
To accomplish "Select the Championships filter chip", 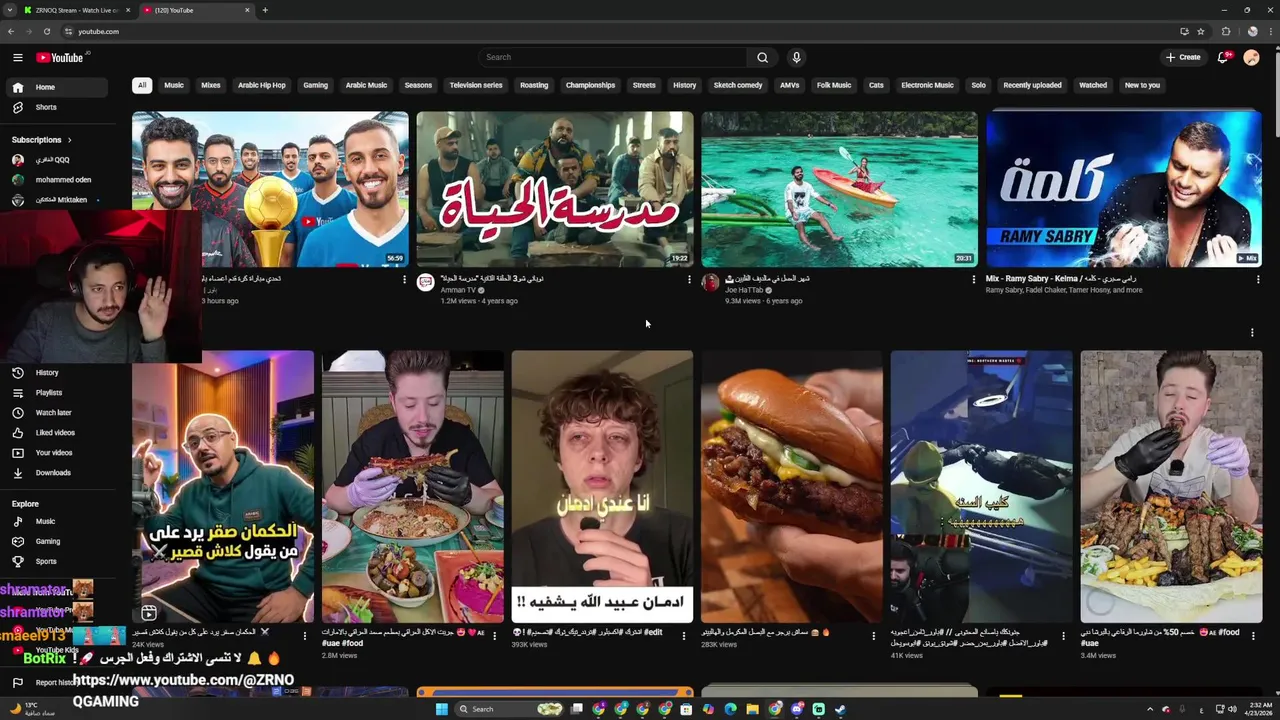I will (x=590, y=85).
